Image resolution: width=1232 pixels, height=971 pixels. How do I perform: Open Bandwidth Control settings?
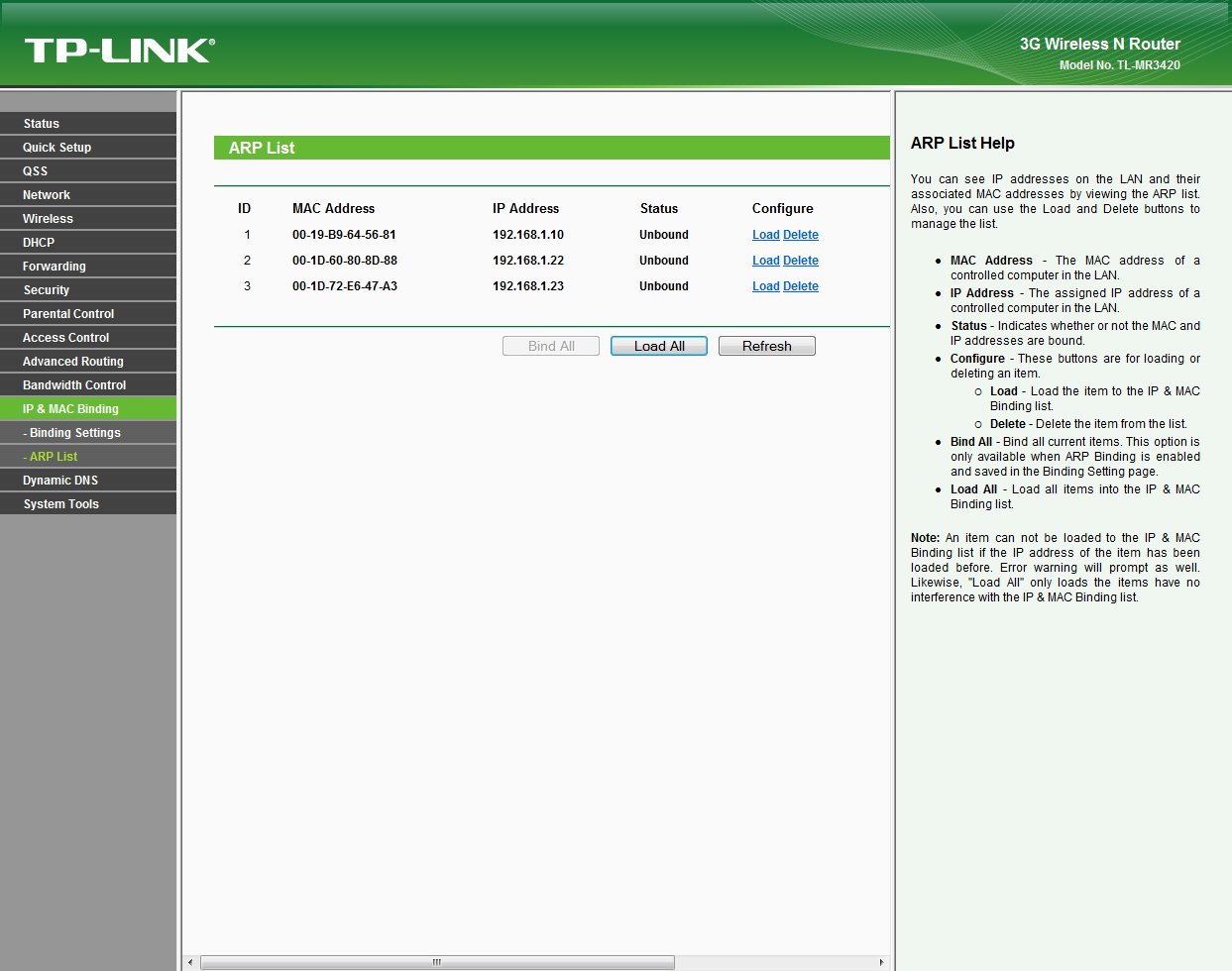coord(88,385)
